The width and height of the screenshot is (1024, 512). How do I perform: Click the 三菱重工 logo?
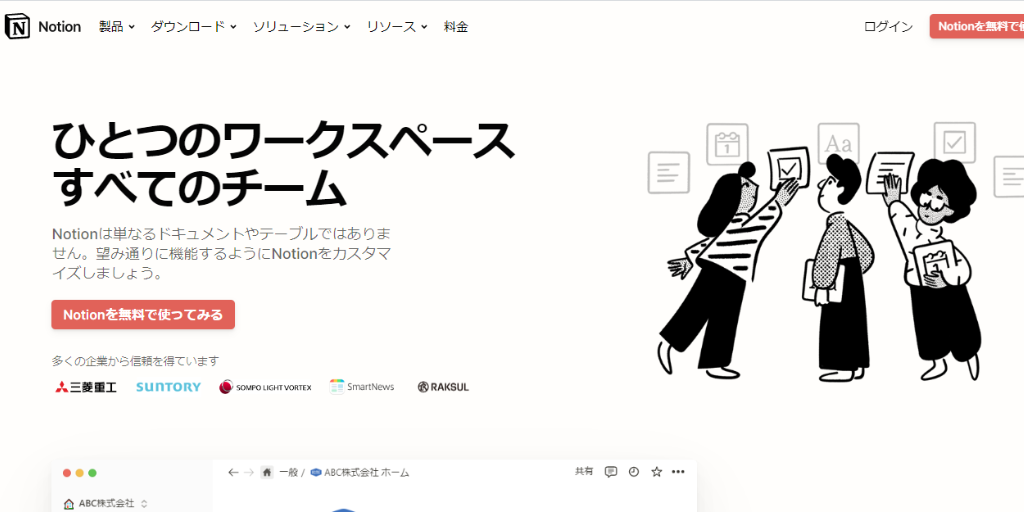point(86,387)
